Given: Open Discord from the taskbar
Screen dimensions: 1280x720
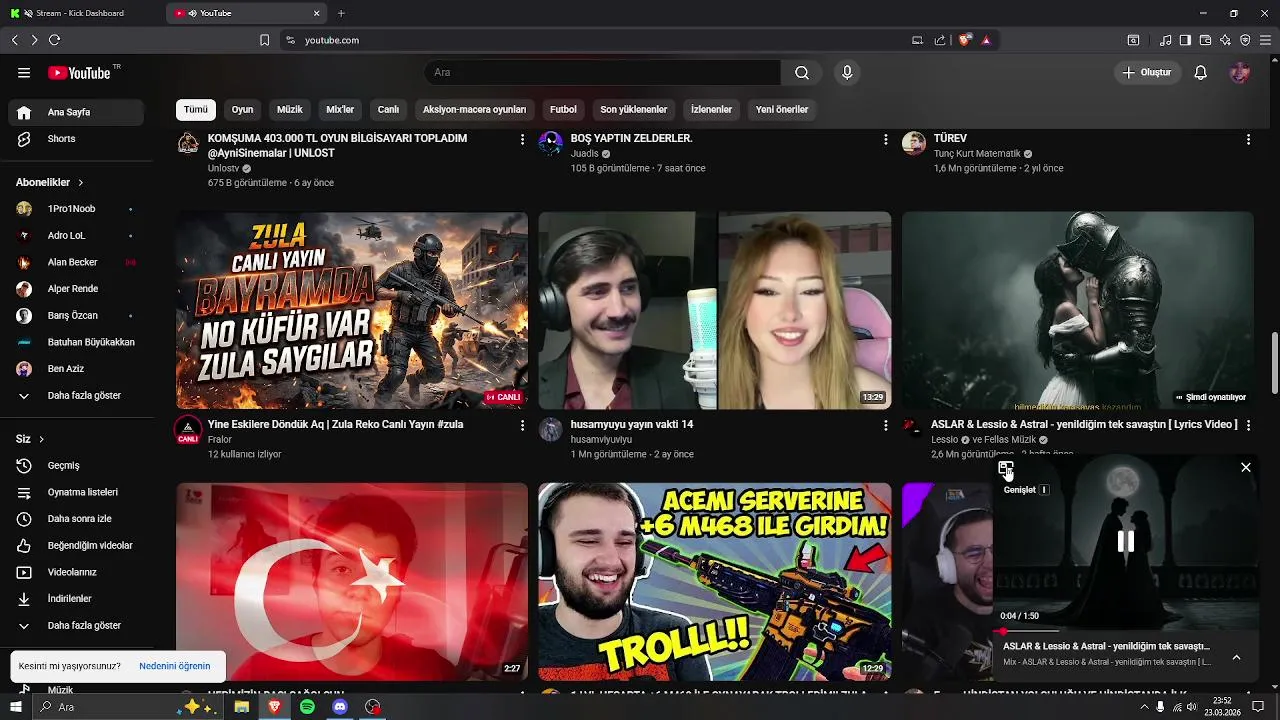Looking at the screenshot, I should [x=340, y=707].
